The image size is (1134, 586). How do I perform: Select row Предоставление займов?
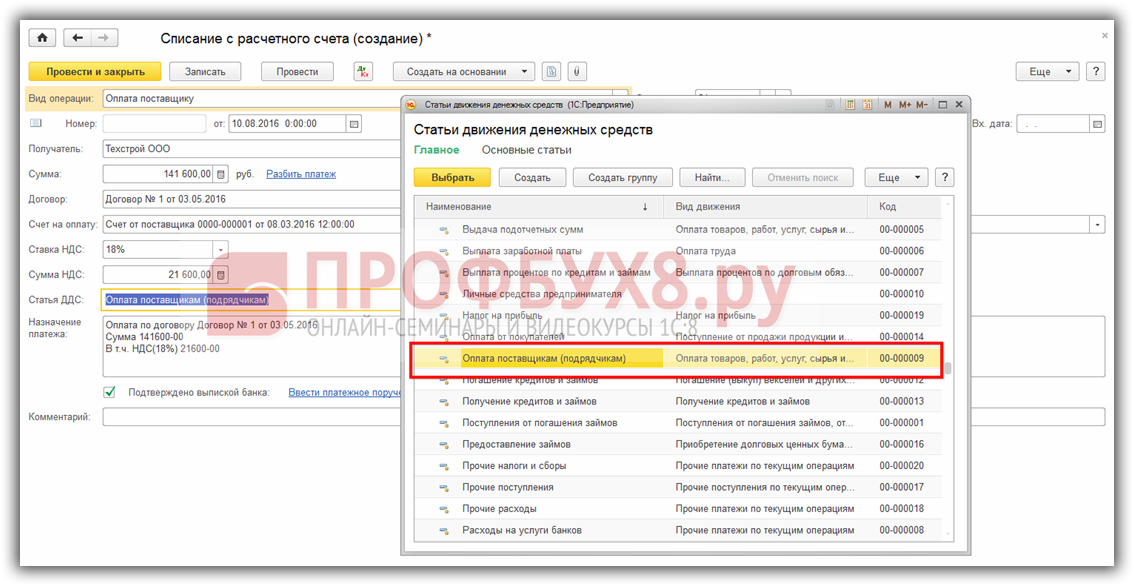(677, 445)
